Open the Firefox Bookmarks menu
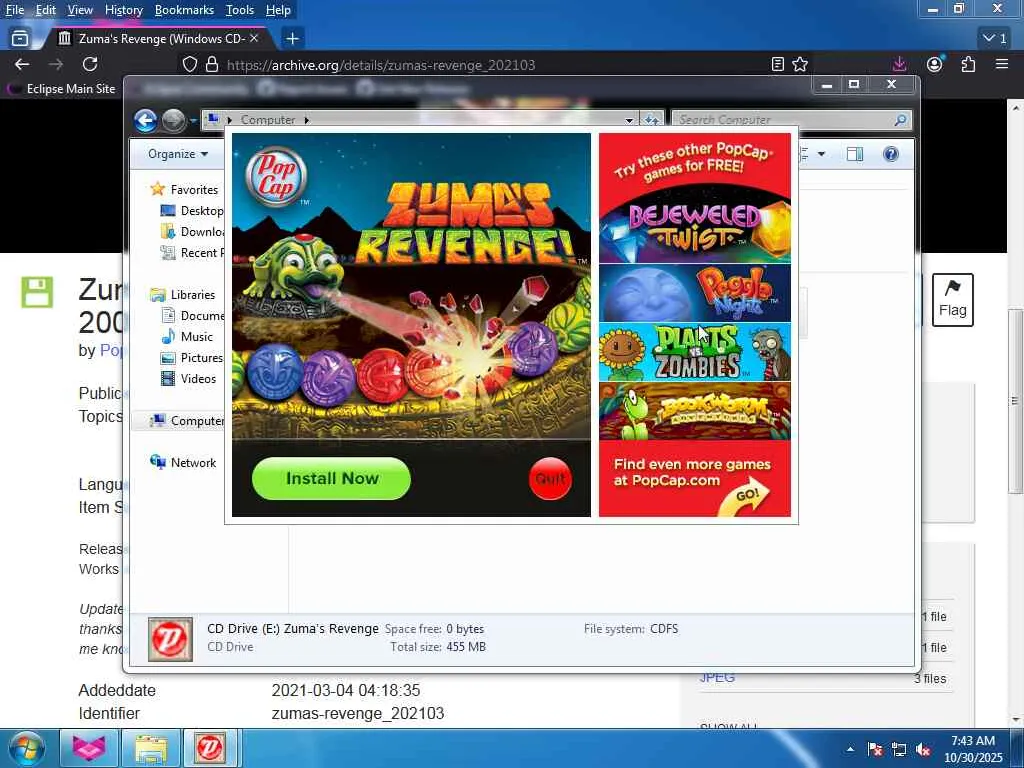Image resolution: width=1024 pixels, height=768 pixels. click(184, 10)
